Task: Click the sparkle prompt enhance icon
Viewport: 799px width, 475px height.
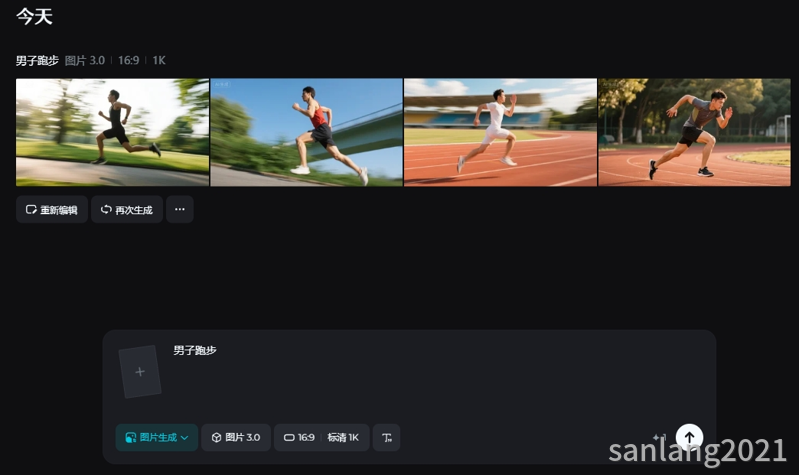Action: 659,438
